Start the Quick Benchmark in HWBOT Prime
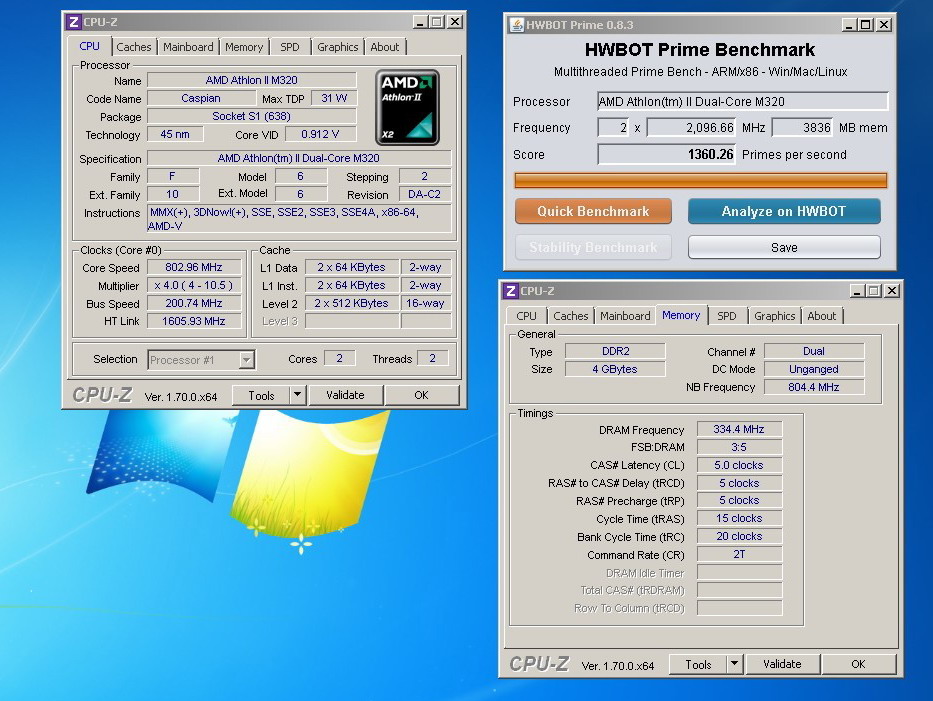Screen dimensions: 933x701 (x=593, y=211)
